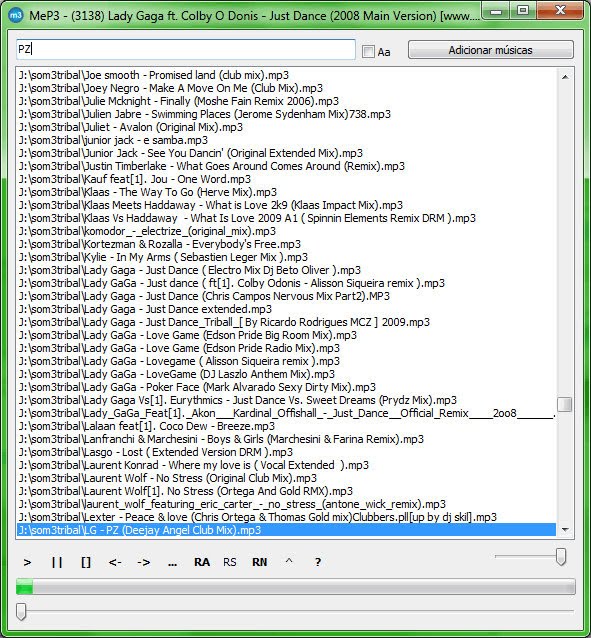Toggle the RS mode
591x638 pixels.
pyautogui.click(x=230, y=562)
